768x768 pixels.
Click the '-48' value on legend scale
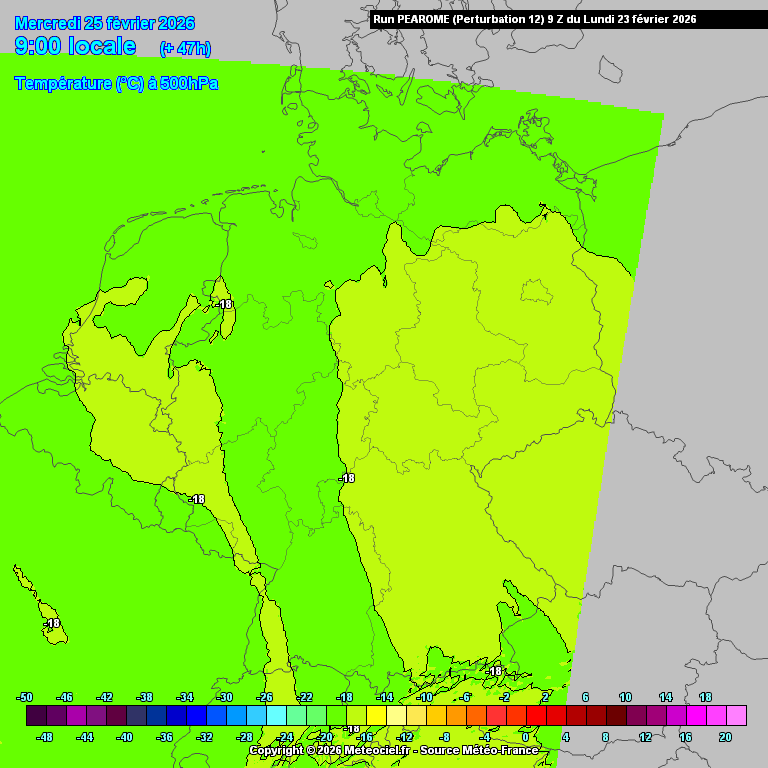pos(46,737)
